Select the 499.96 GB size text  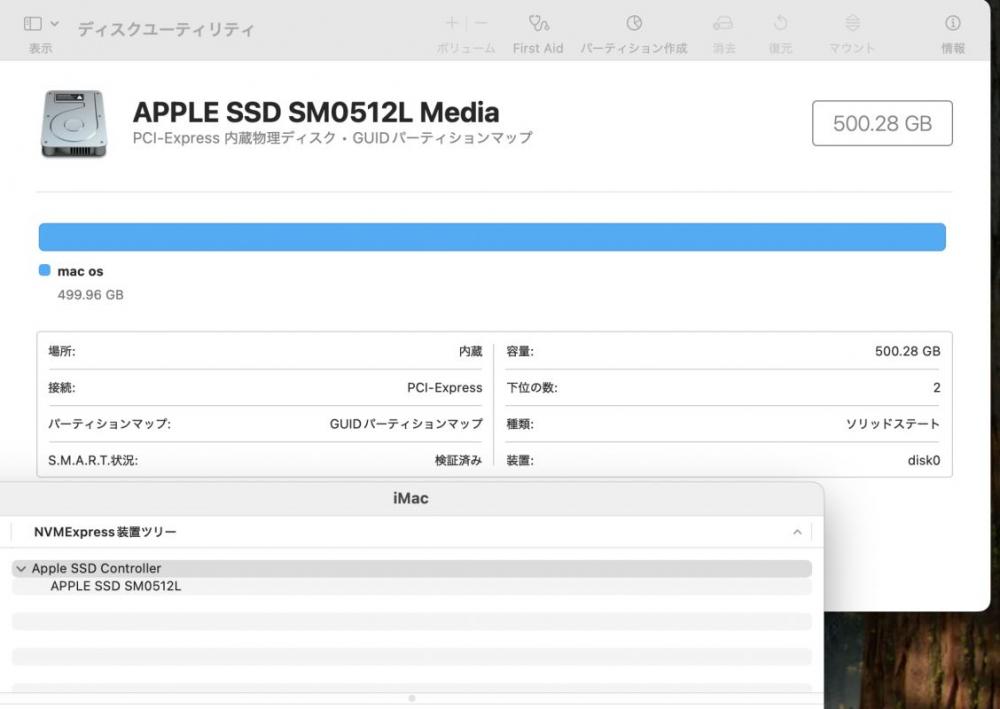91,295
